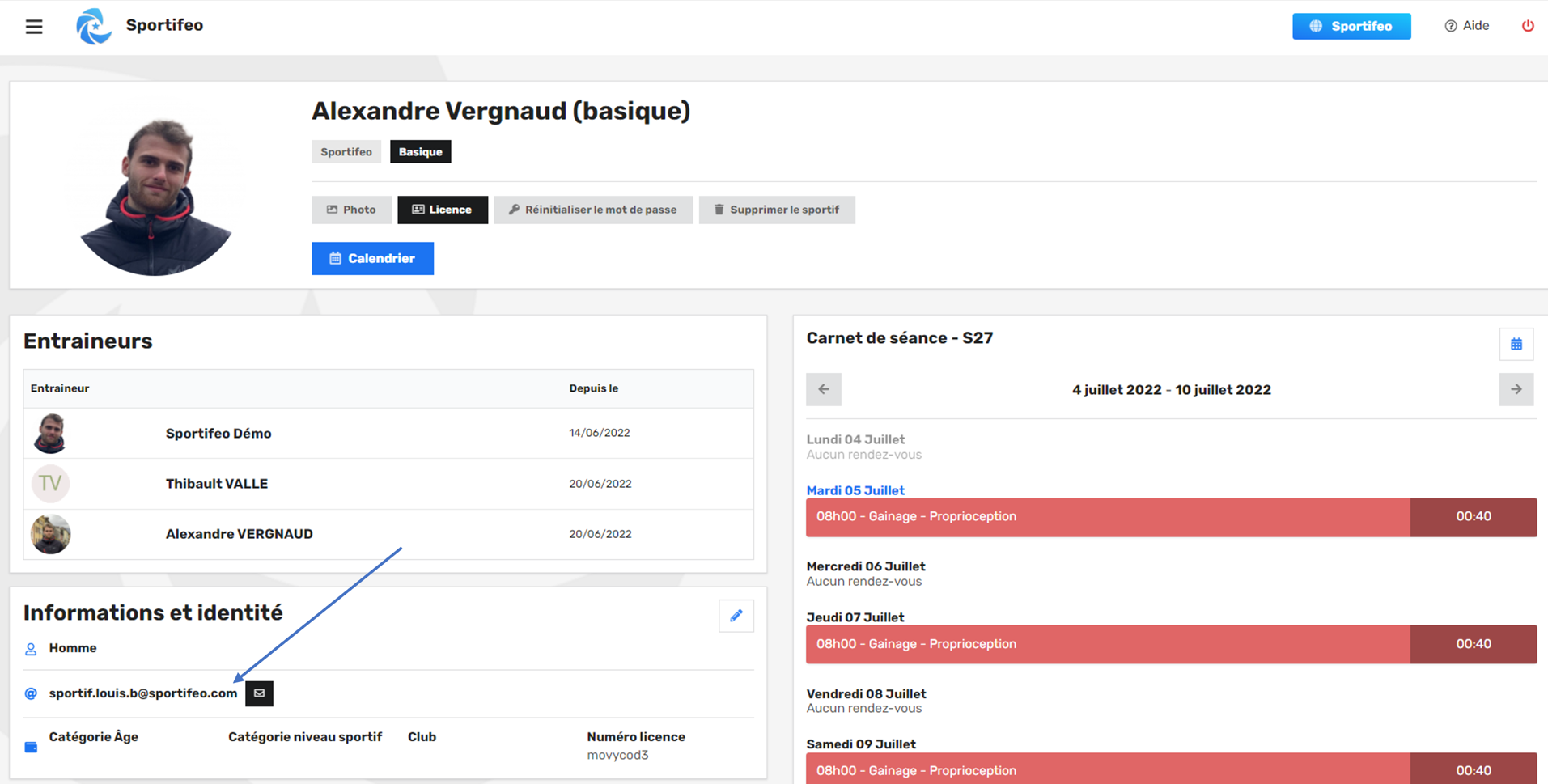Click the Mardi 05 Juillet link
Screen dimensions: 1548x784
click(x=855, y=490)
